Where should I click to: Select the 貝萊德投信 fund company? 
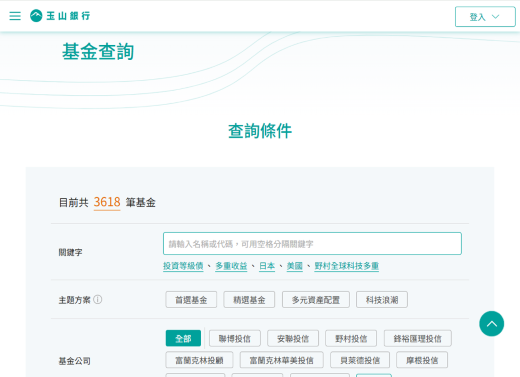click(x=360, y=360)
